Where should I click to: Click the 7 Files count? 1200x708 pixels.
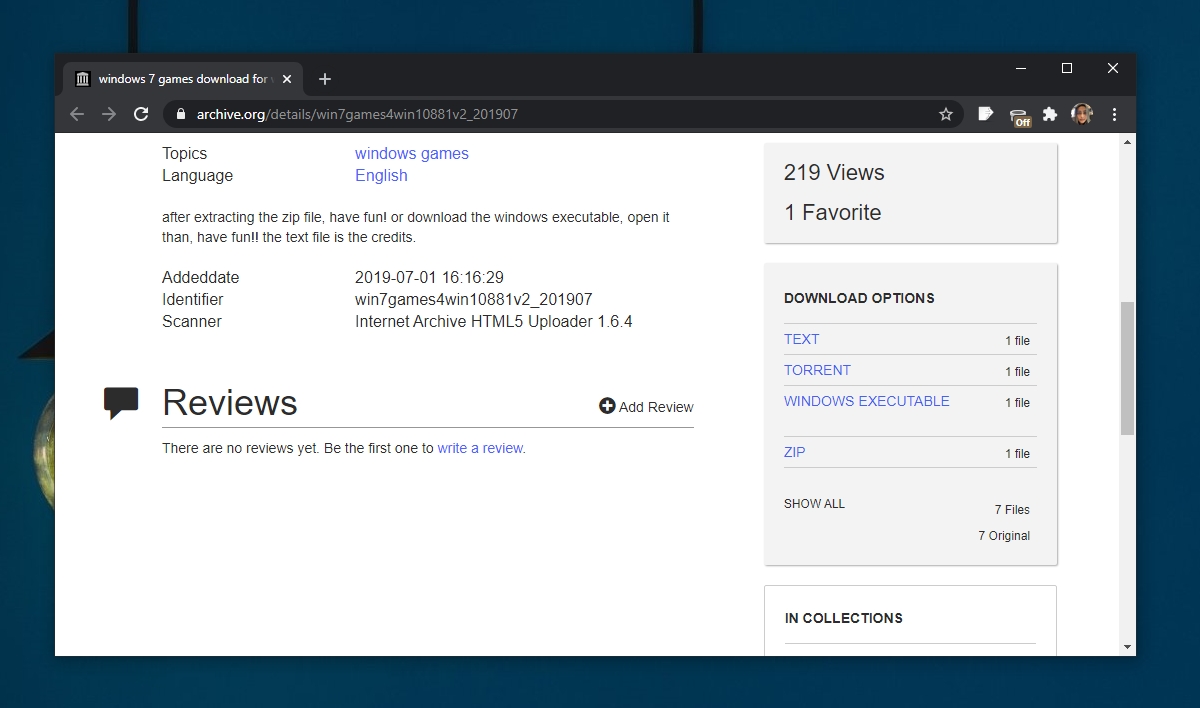pyautogui.click(x=1012, y=510)
